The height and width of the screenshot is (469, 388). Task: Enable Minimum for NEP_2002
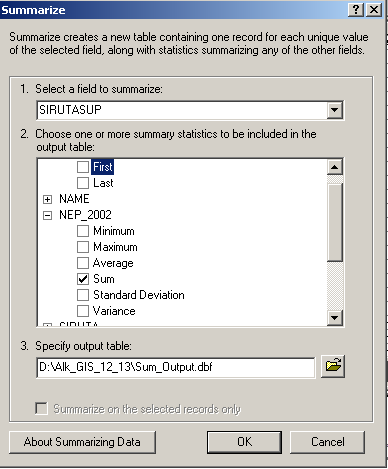click(83, 231)
